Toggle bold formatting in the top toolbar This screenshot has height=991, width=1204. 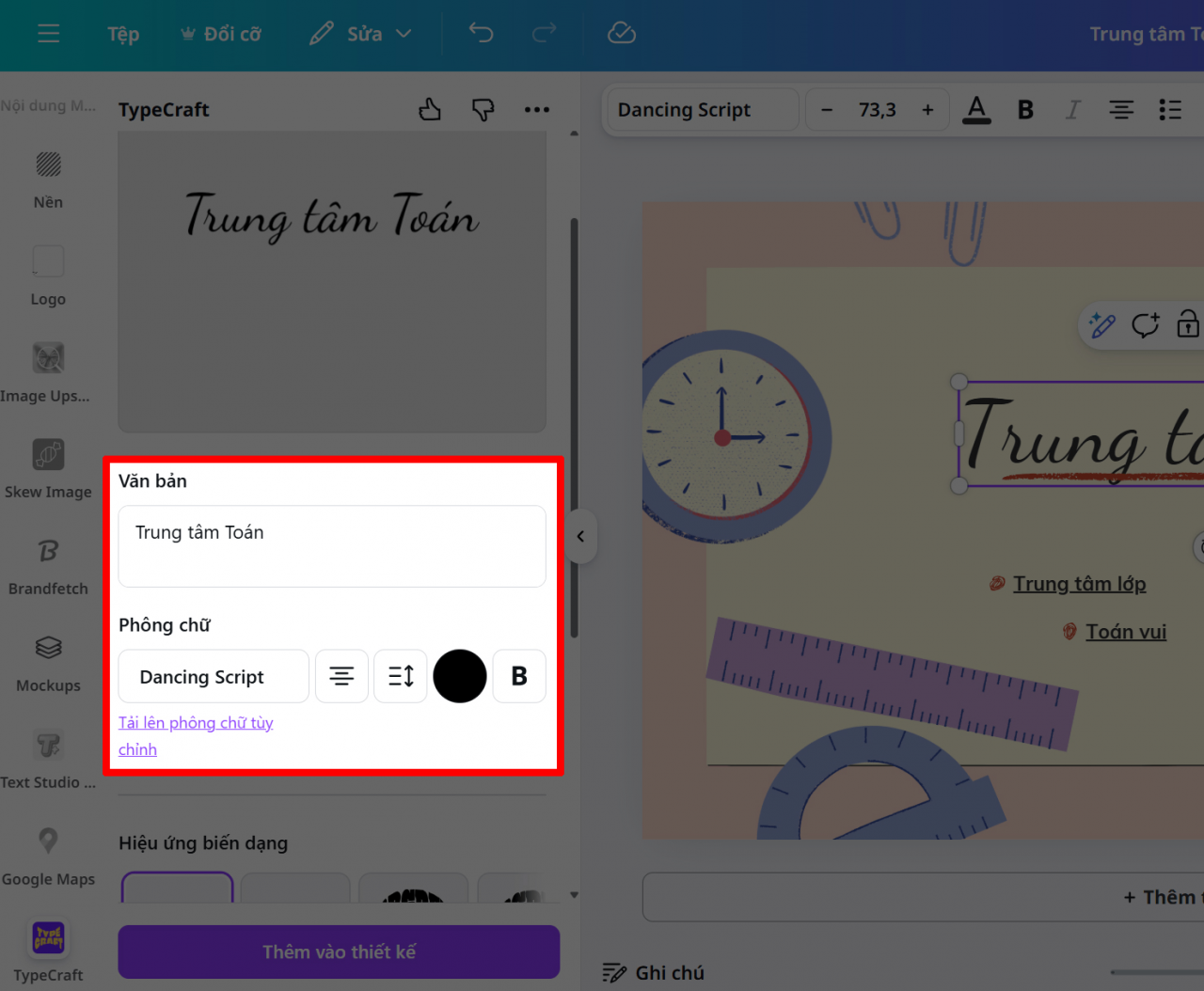(x=1025, y=109)
